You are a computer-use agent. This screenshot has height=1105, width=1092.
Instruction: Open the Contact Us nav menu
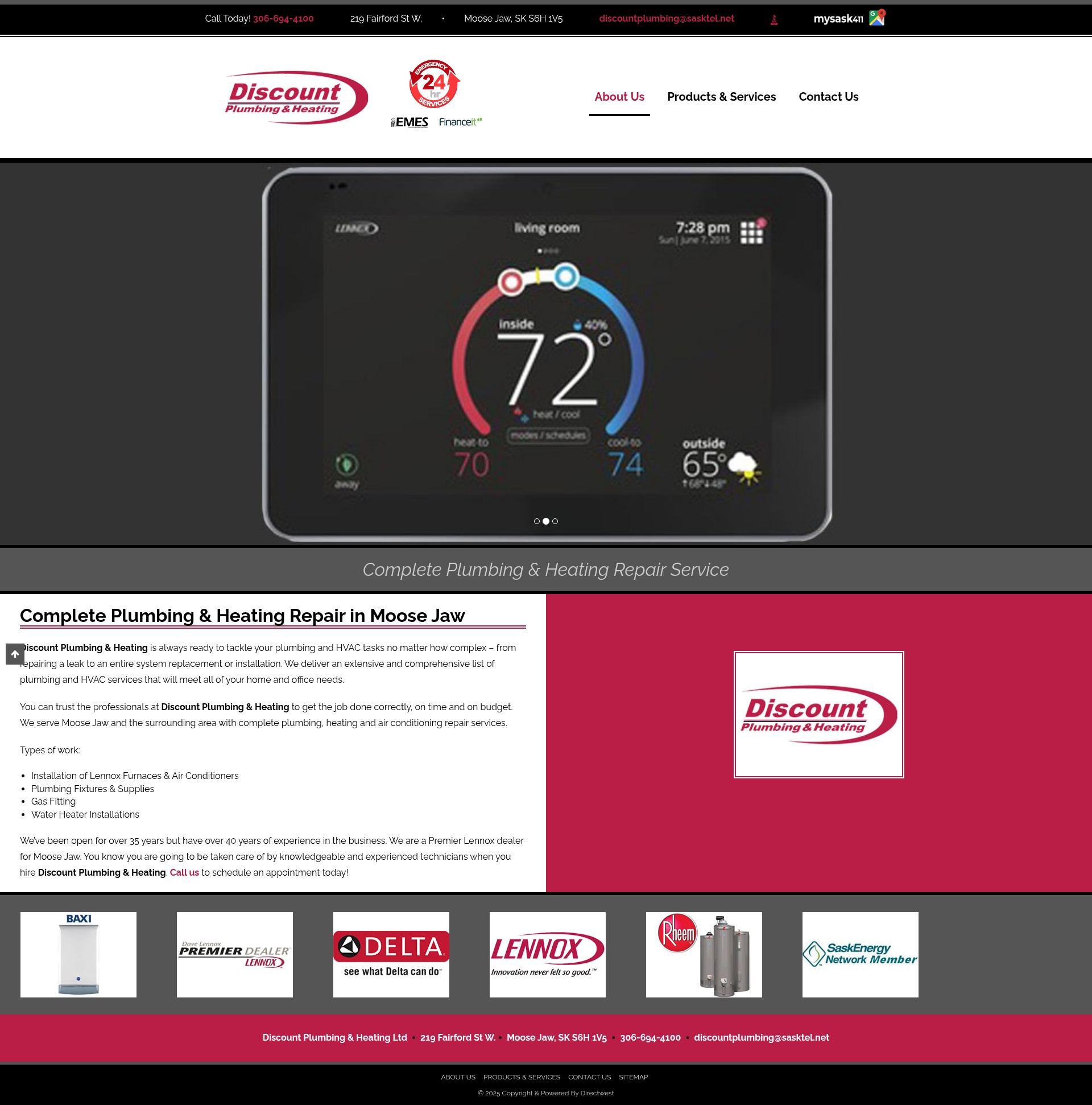pyautogui.click(x=829, y=97)
